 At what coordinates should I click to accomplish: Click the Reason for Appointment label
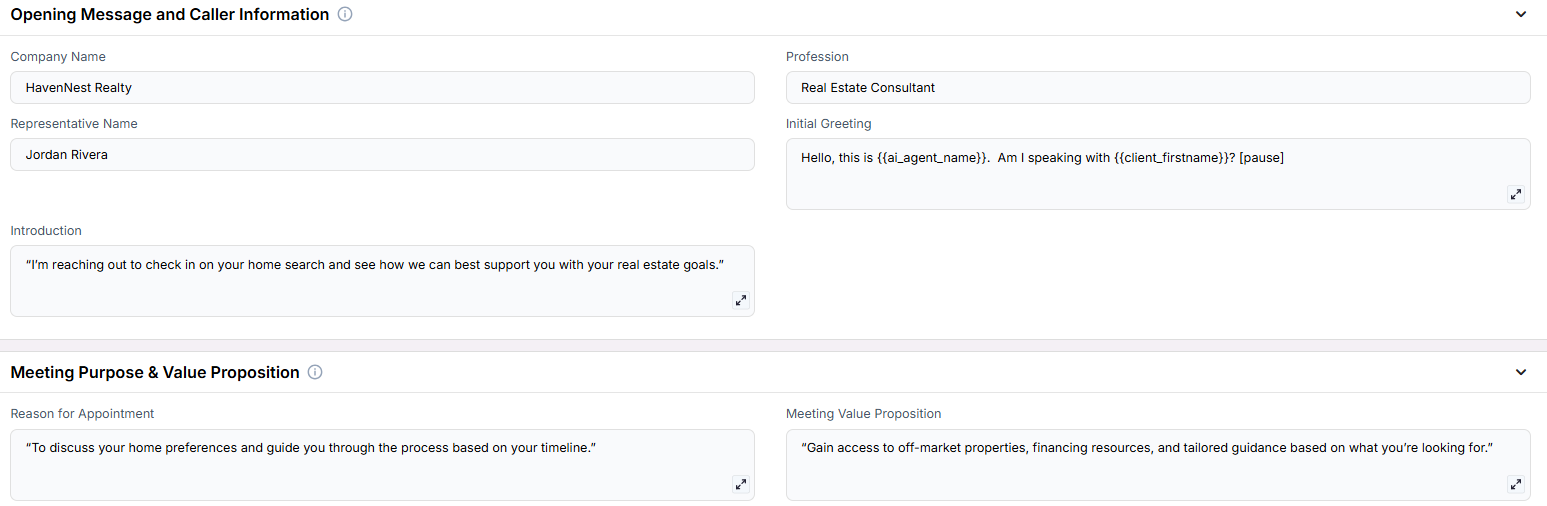pyautogui.click(x=82, y=414)
